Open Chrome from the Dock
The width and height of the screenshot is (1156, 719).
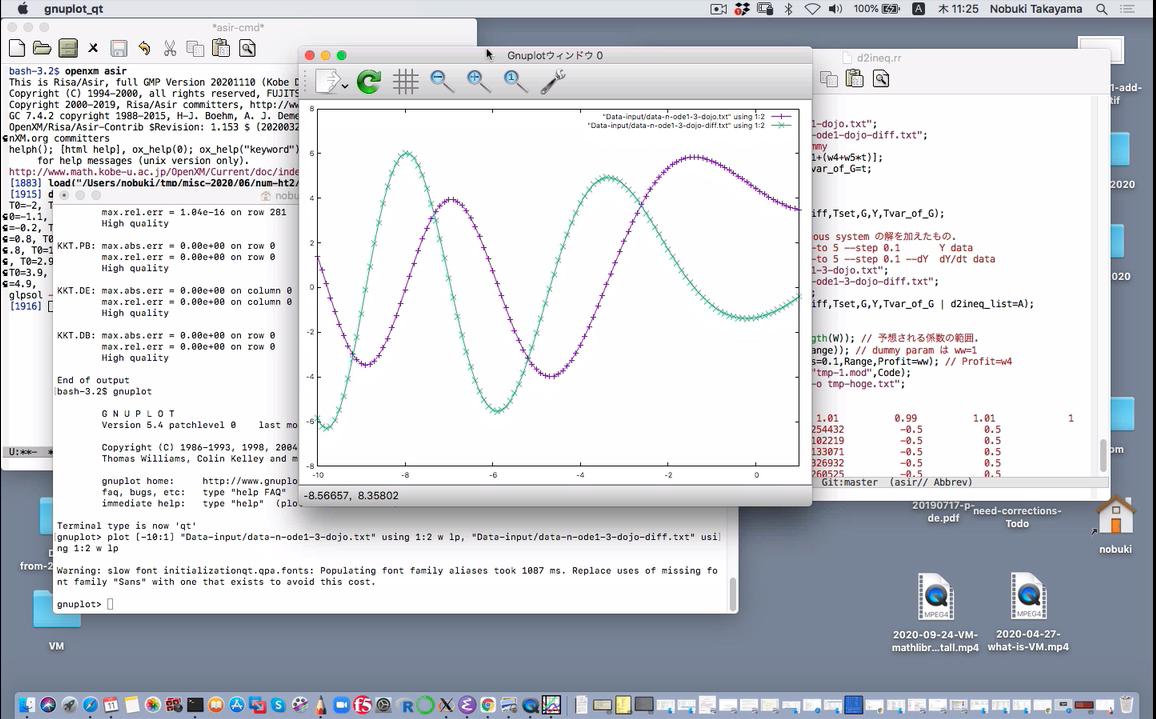point(487,704)
